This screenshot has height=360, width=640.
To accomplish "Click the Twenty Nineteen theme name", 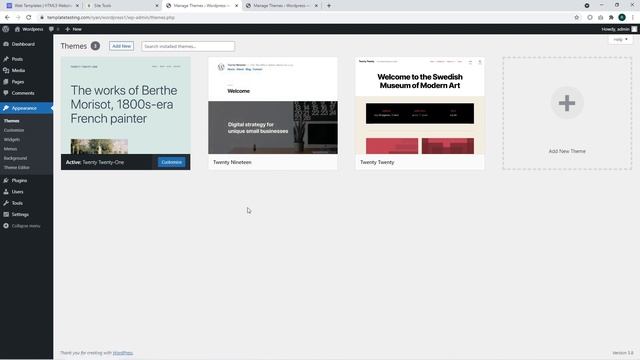I will [232, 162].
